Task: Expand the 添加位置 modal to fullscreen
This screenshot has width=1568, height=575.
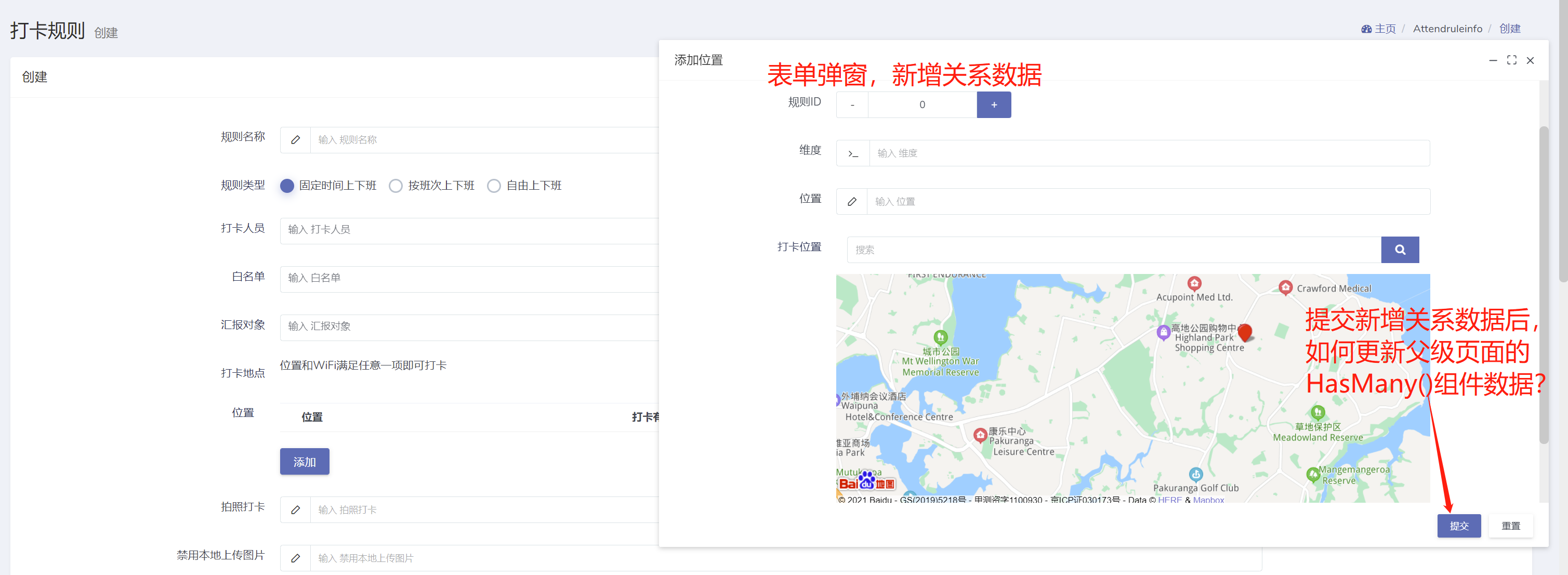Action: click(1512, 60)
